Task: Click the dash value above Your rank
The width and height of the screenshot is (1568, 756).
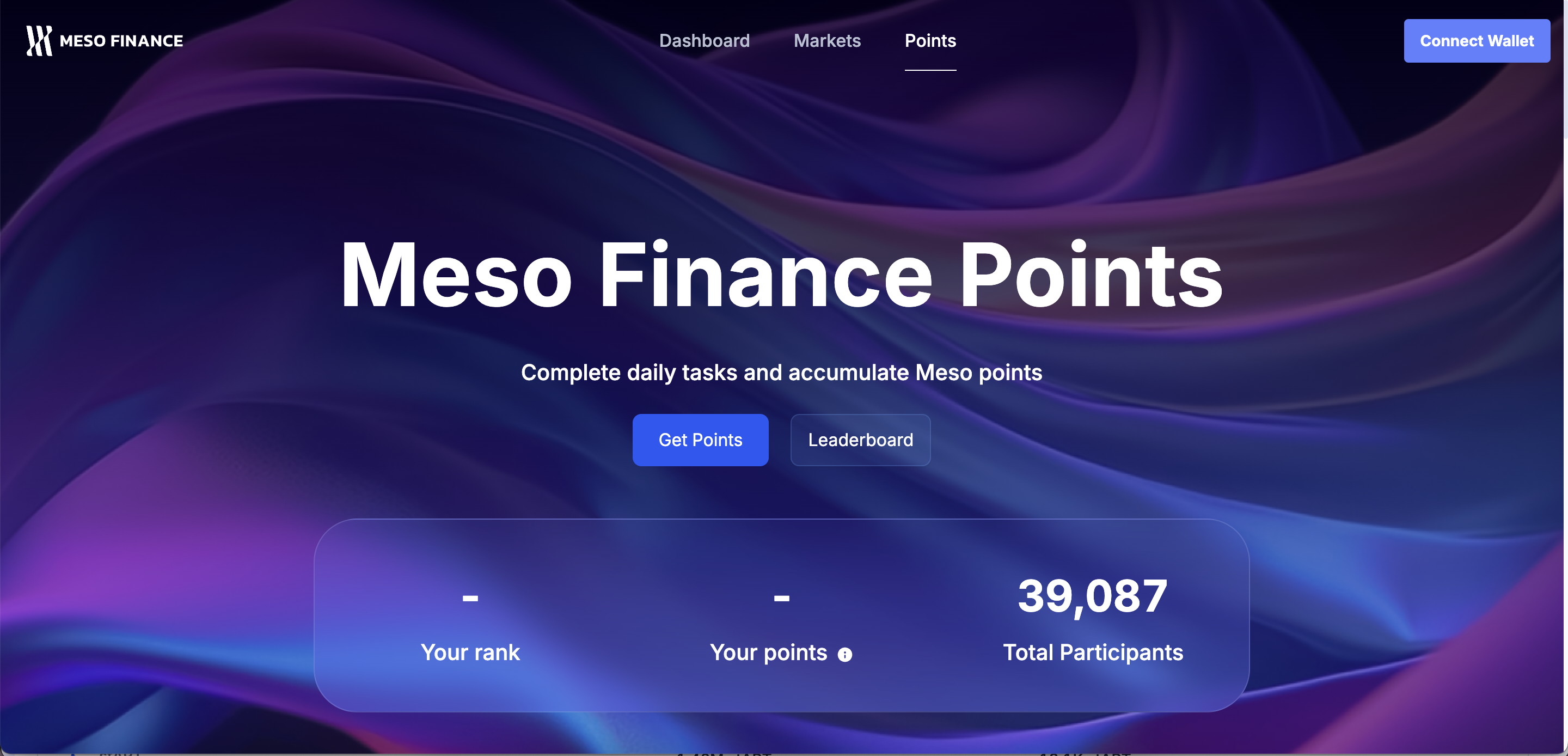Action: (470, 598)
